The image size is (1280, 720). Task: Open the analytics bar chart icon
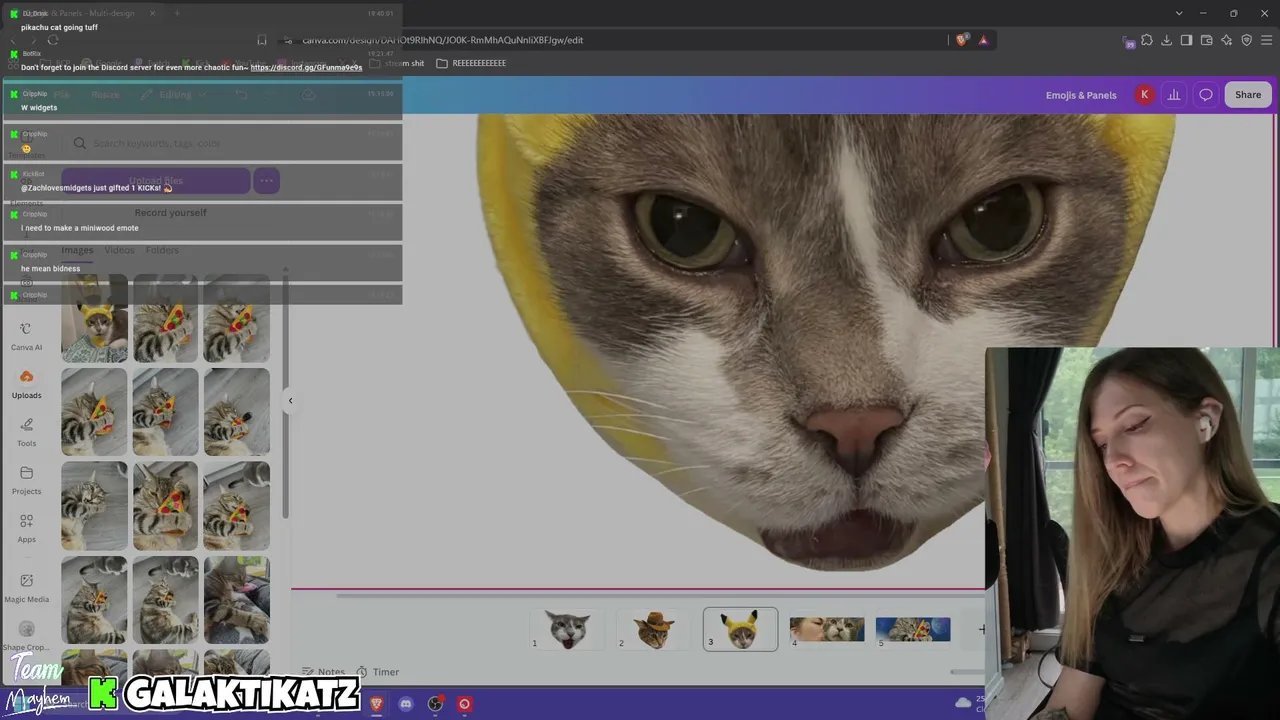(1174, 95)
